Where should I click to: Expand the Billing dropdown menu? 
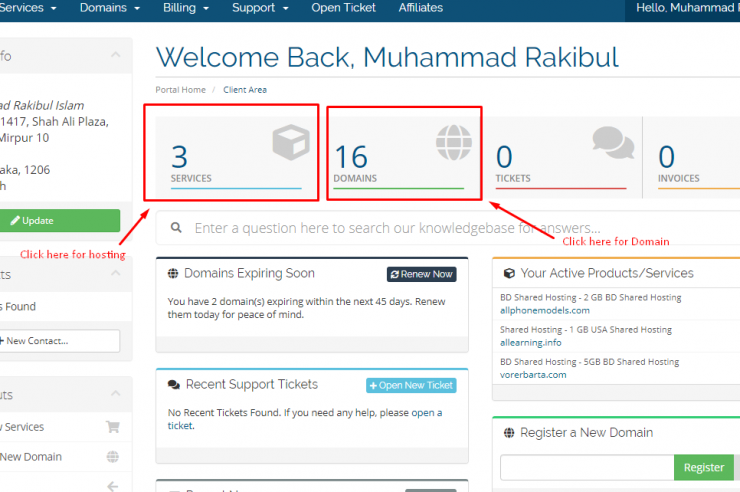coord(186,8)
